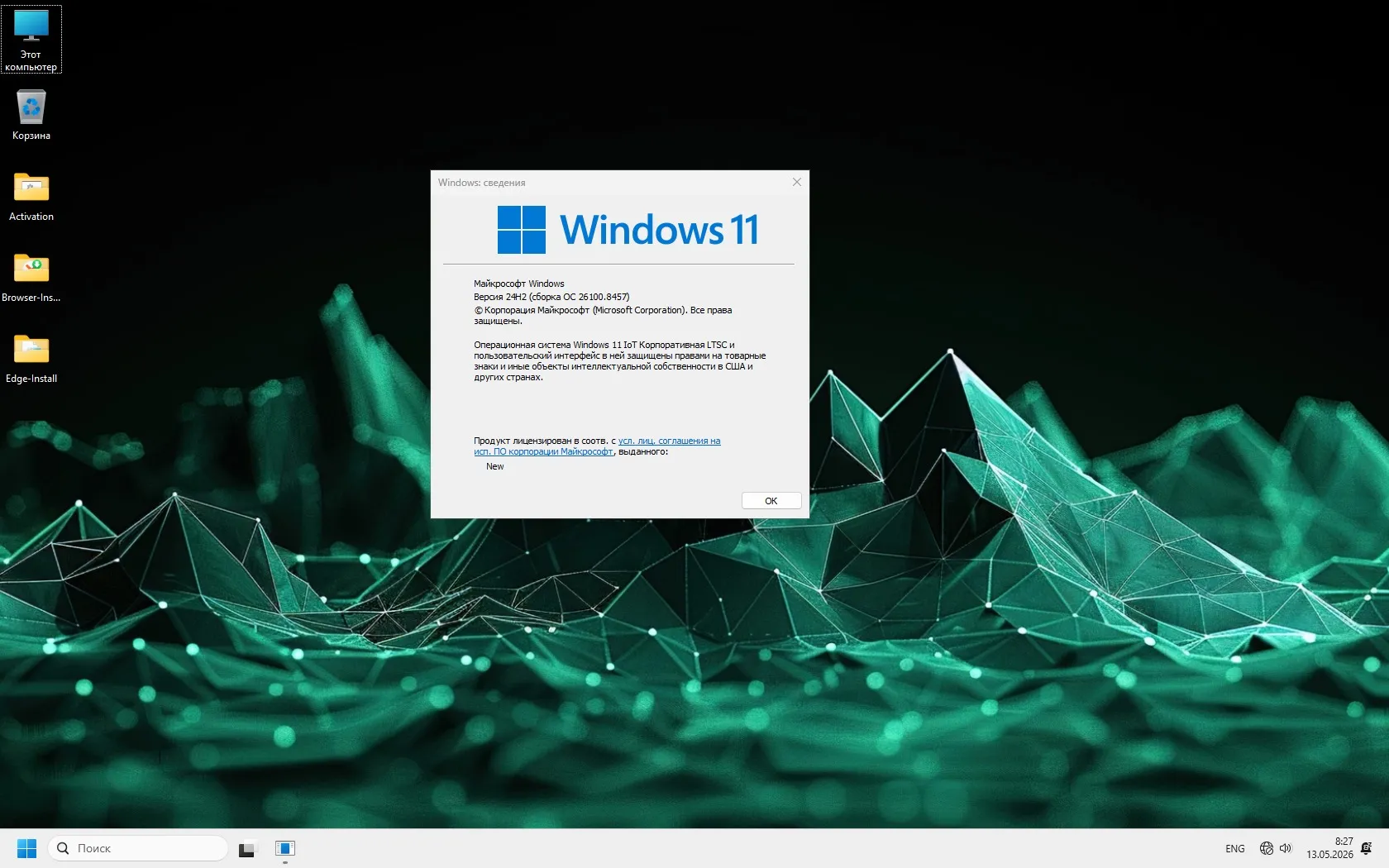This screenshot has height=868, width=1389.
Task: Select the Browser-Ins... folder icon
Action: tap(31, 278)
